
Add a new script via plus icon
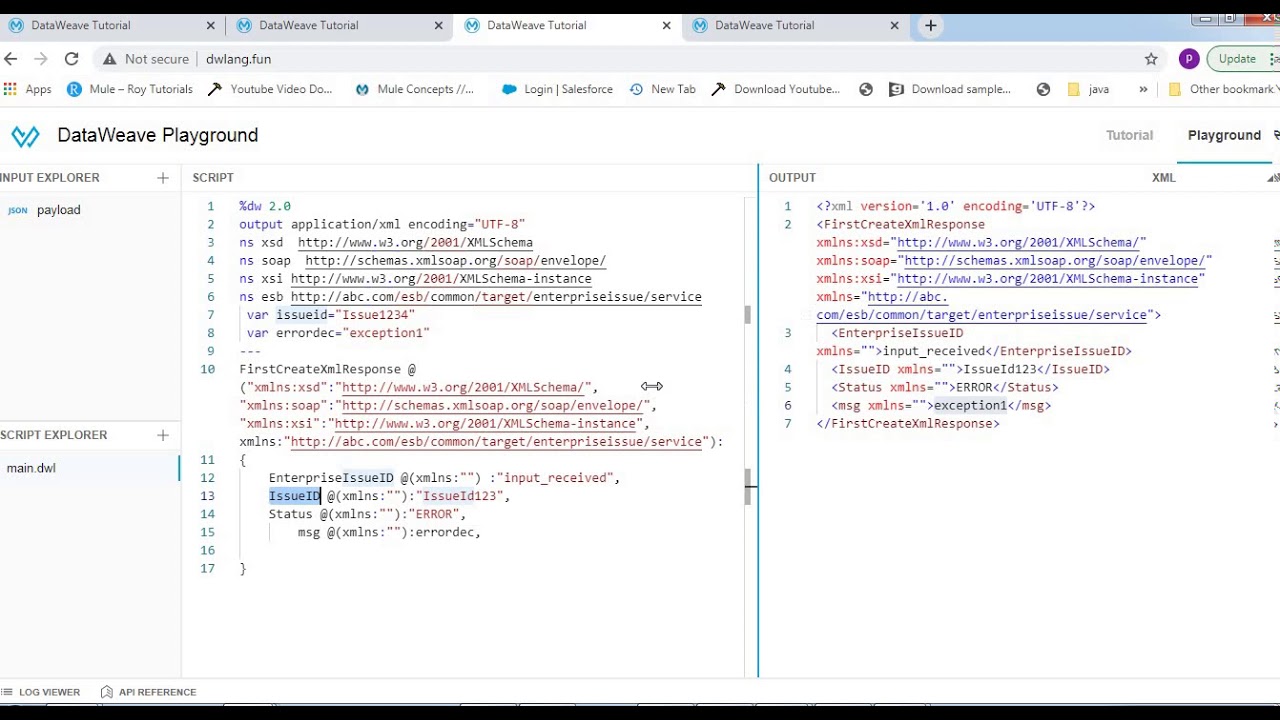click(163, 435)
